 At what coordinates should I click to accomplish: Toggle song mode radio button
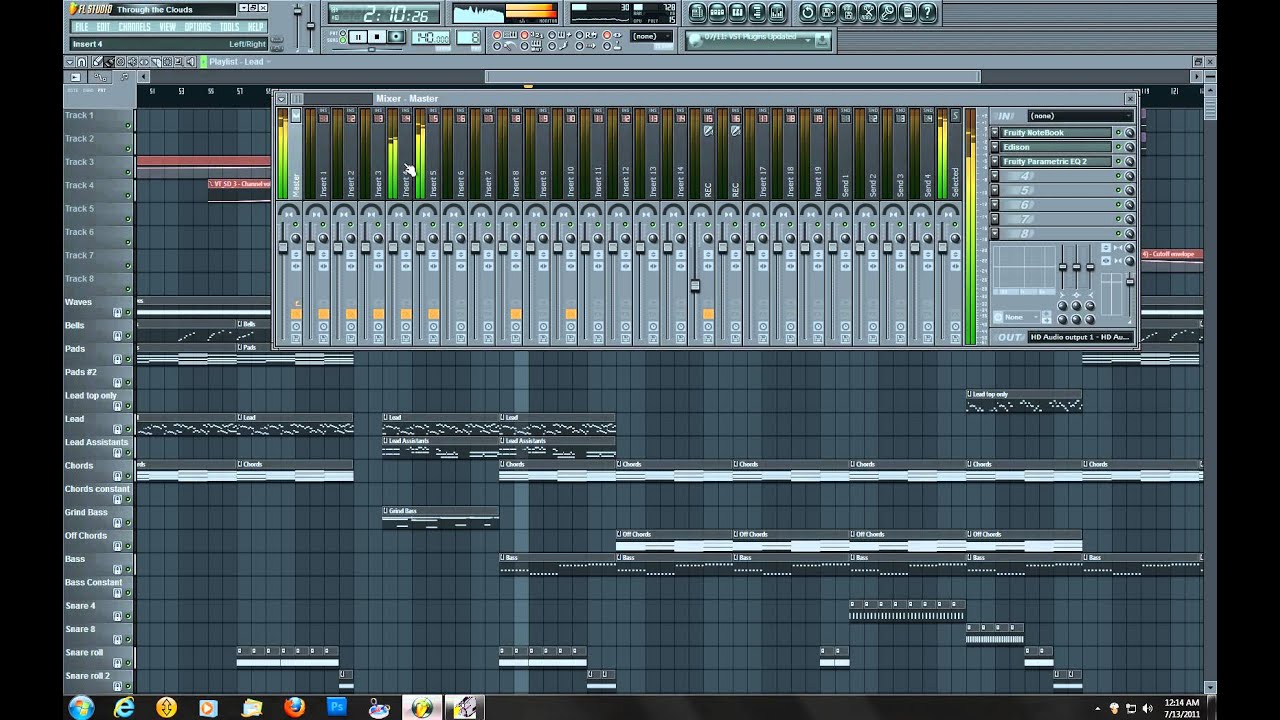click(x=342, y=40)
